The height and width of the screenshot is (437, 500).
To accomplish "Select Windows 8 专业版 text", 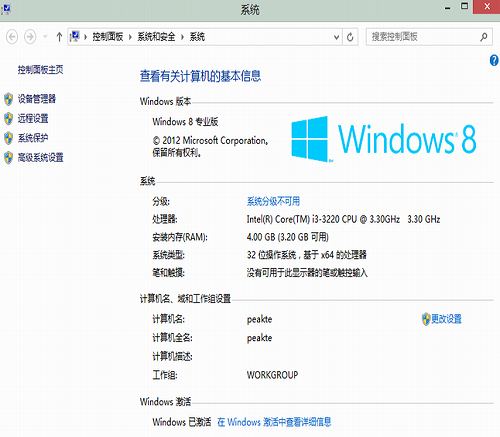I will pos(185,122).
